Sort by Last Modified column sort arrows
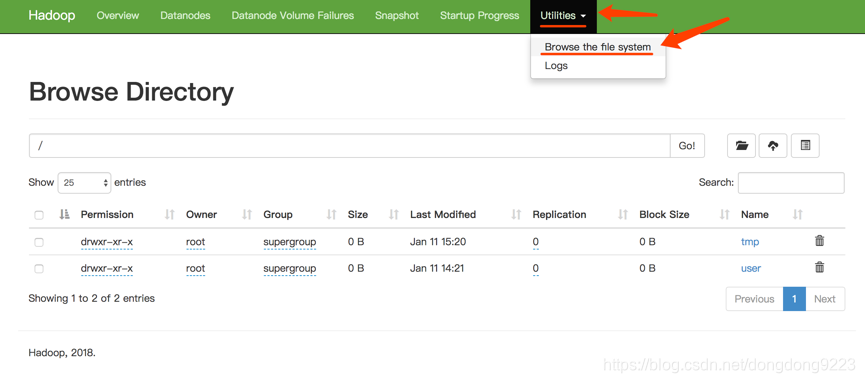Viewport: 865px width, 383px height. pyautogui.click(x=516, y=215)
